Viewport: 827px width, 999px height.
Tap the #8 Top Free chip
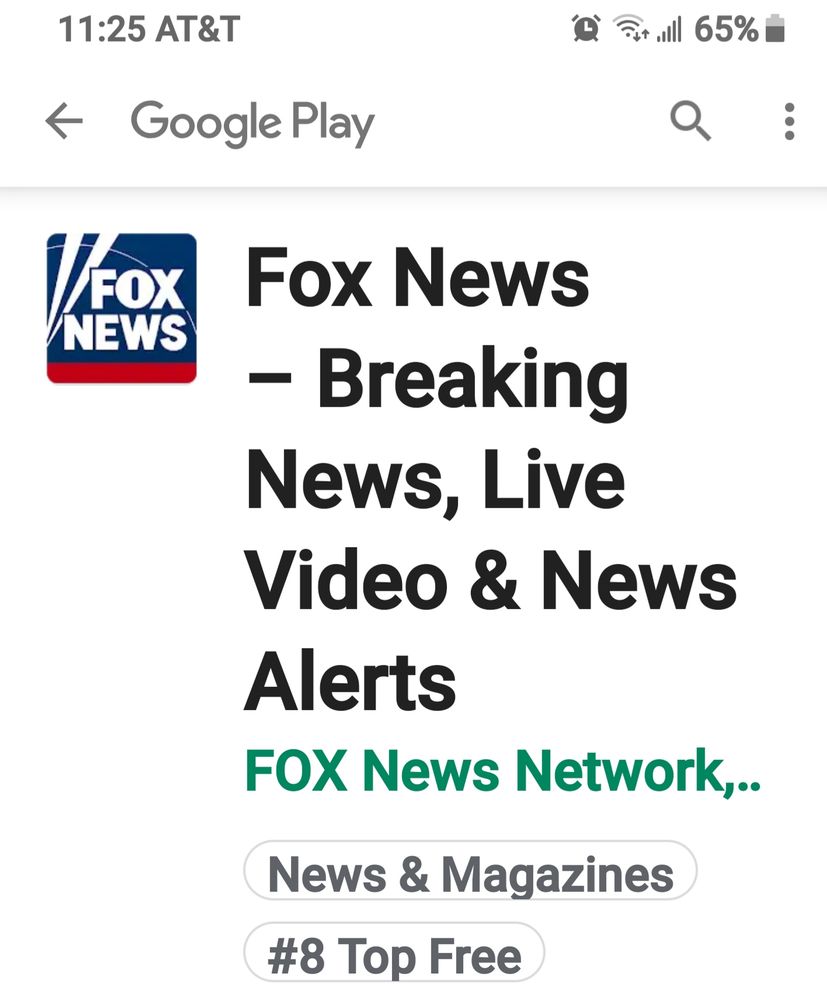tap(394, 953)
